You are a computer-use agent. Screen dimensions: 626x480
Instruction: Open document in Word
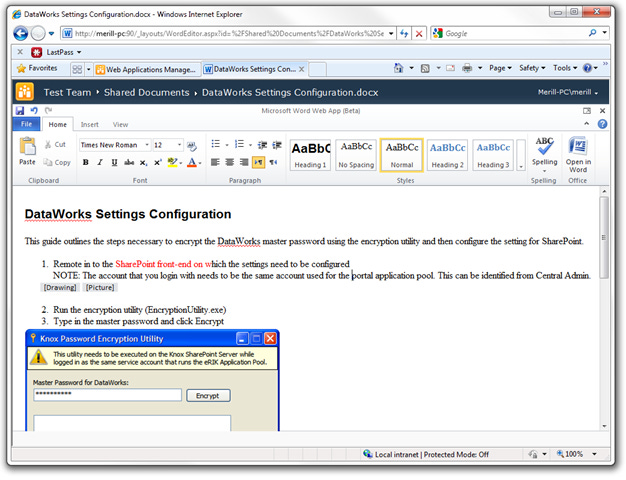[578, 155]
